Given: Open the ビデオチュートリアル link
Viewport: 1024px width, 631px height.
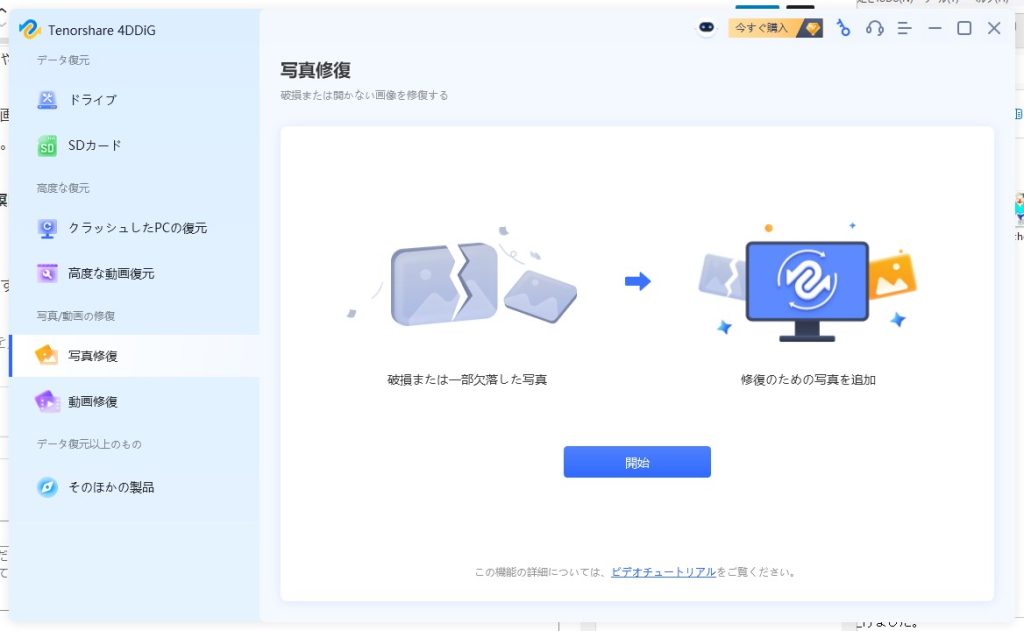Looking at the screenshot, I should (x=663, y=572).
